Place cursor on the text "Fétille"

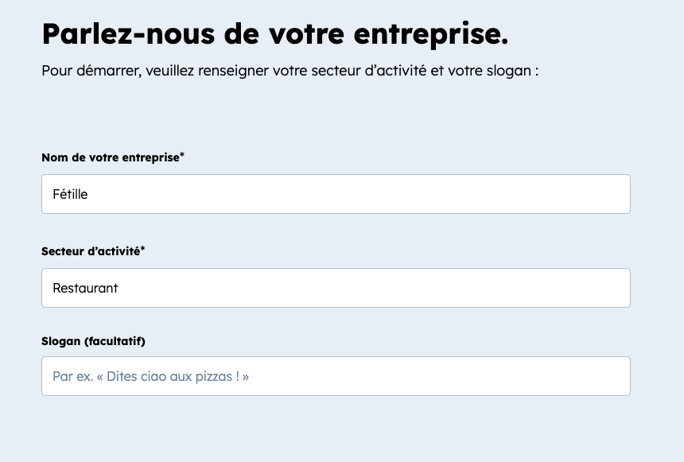click(x=70, y=194)
